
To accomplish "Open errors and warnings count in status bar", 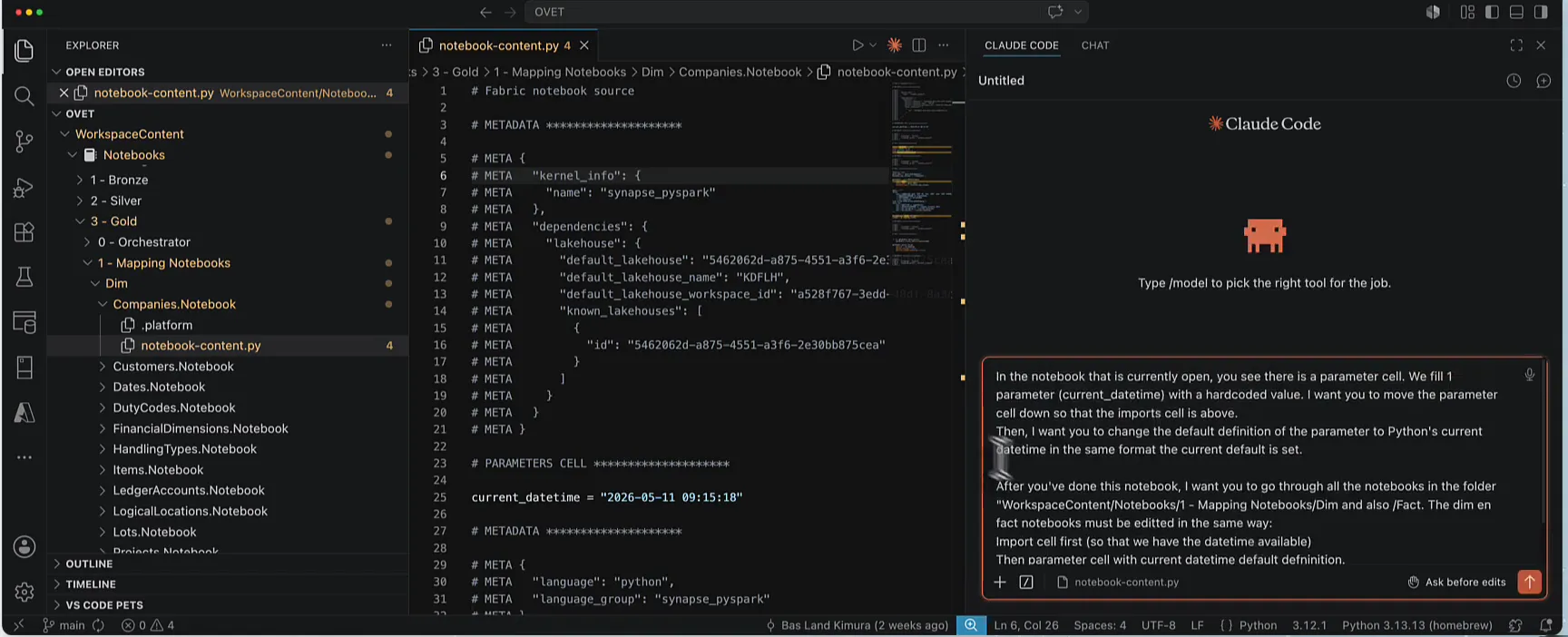I will click(148, 625).
